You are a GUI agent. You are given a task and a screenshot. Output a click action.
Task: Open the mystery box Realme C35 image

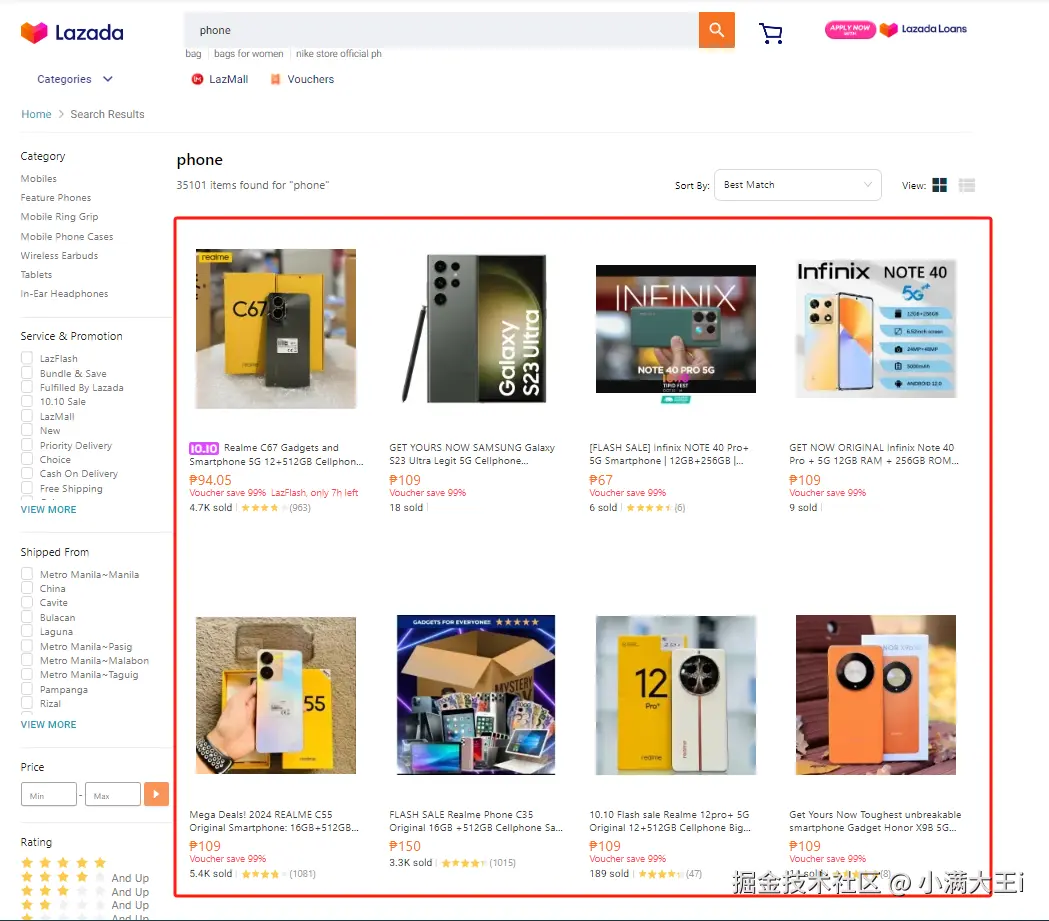click(476, 695)
